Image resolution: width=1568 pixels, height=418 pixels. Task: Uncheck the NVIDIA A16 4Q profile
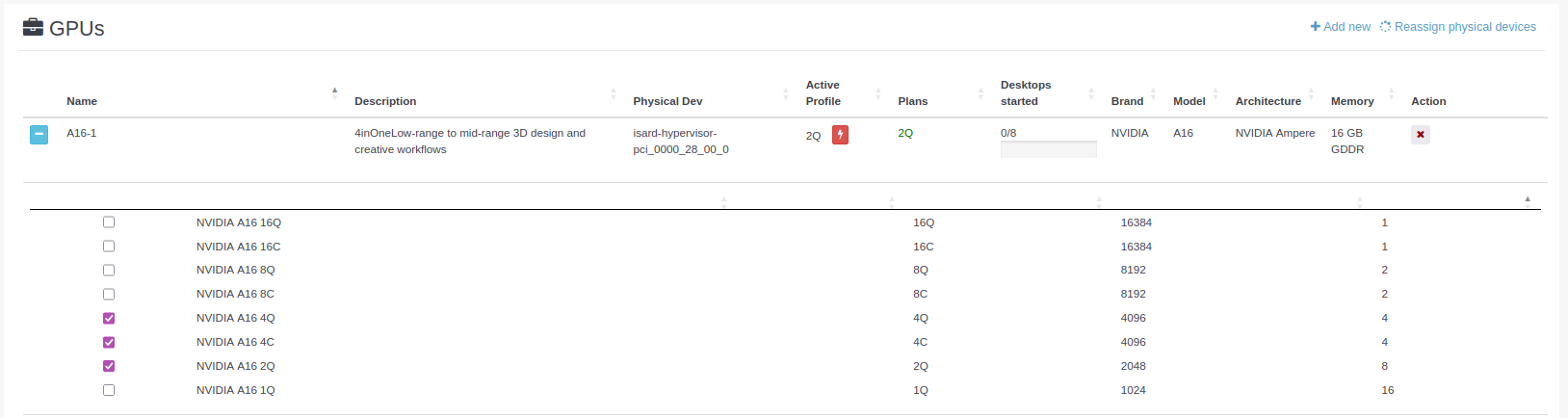click(x=109, y=319)
